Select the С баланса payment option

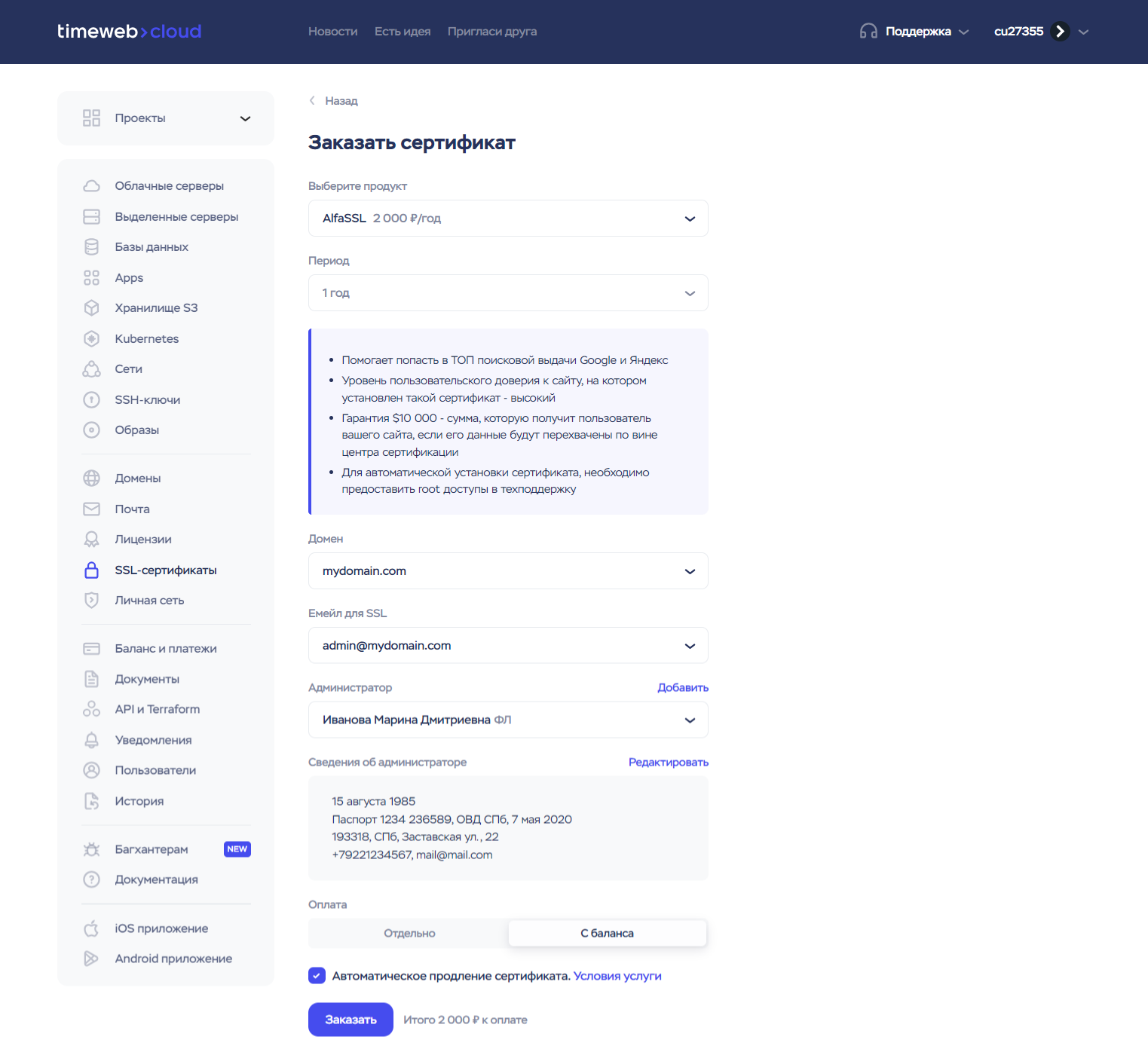607,934
